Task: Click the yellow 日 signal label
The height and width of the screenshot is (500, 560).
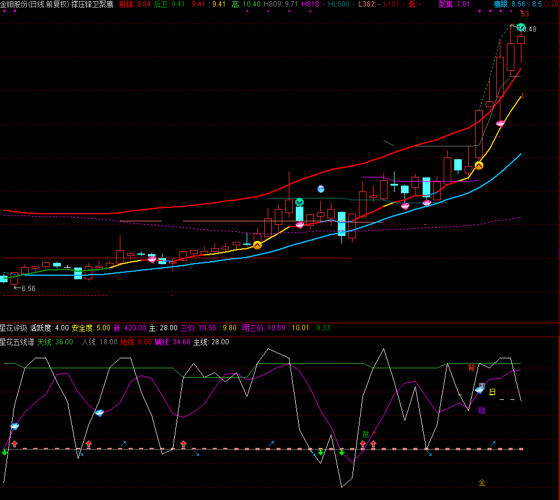Action: coord(492,392)
